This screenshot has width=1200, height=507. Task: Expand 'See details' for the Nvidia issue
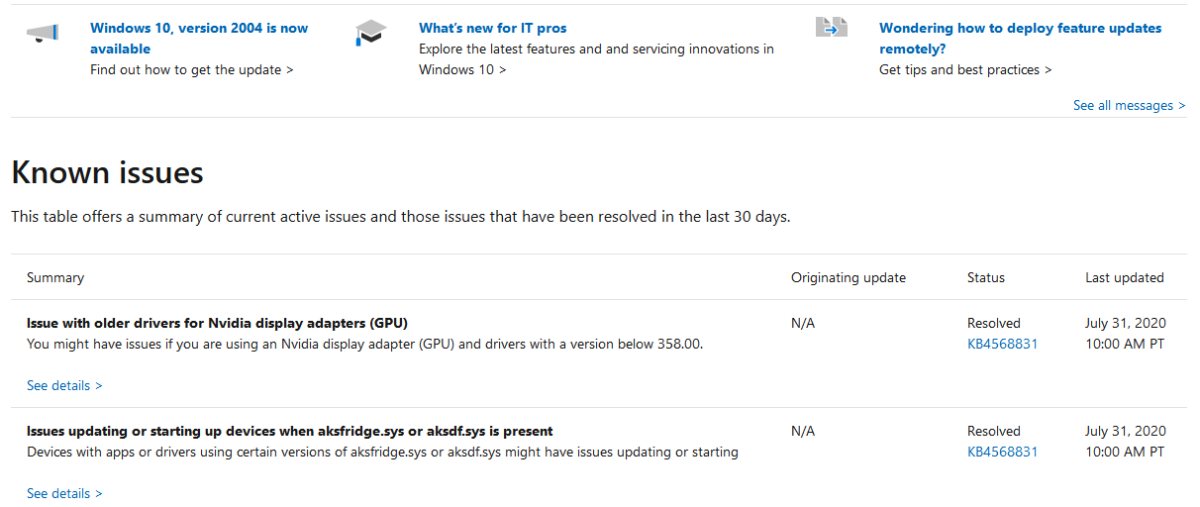click(x=65, y=385)
